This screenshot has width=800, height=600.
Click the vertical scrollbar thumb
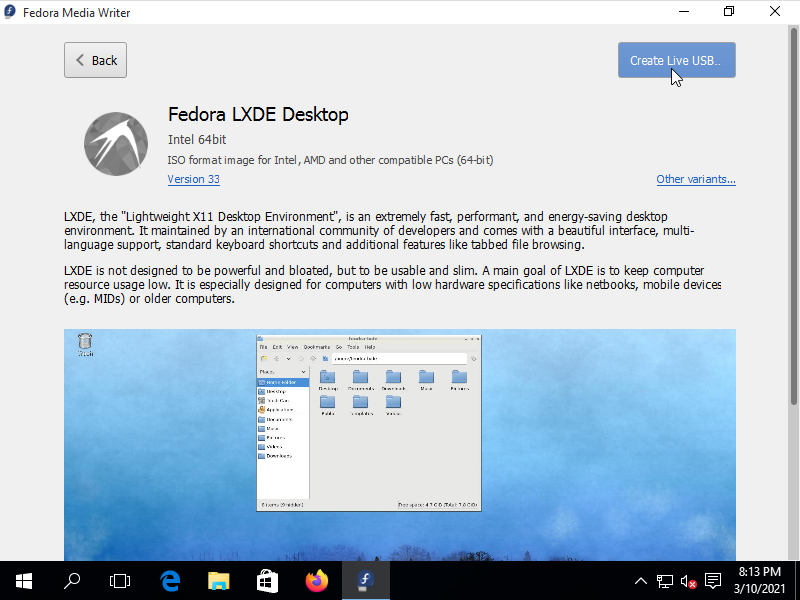tap(793, 216)
